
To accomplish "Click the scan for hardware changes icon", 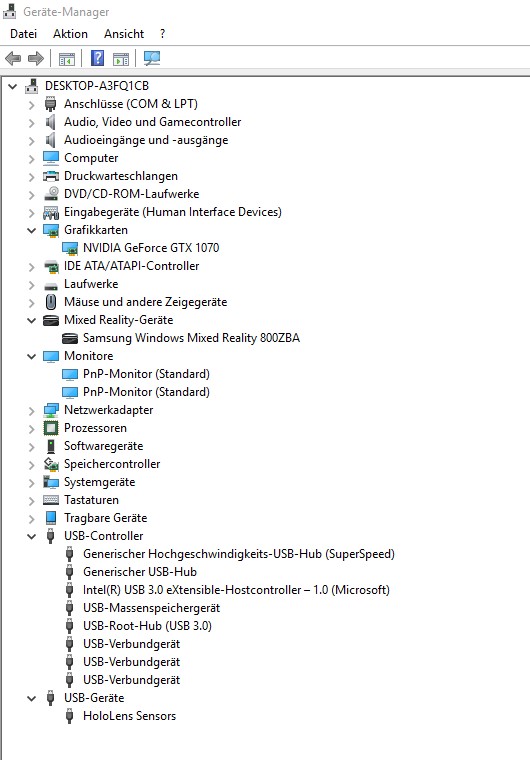I will coord(152,58).
